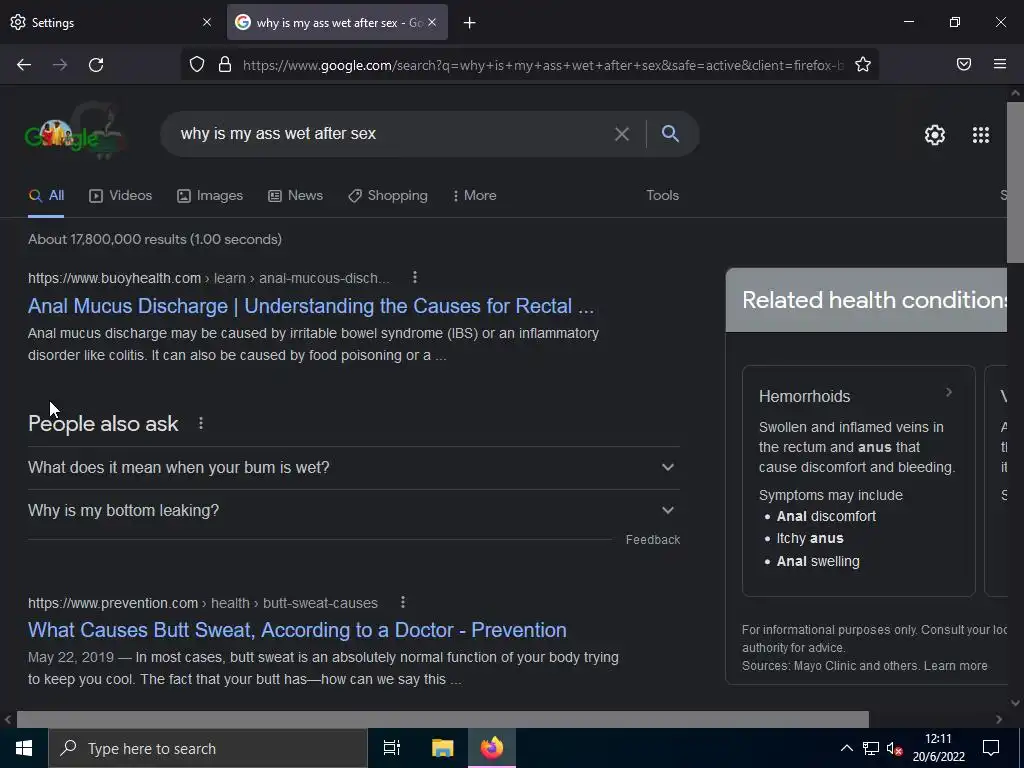The image size is (1024, 768).
Task: Click the Hemorrhoids heading
Action: pyautogui.click(x=805, y=396)
